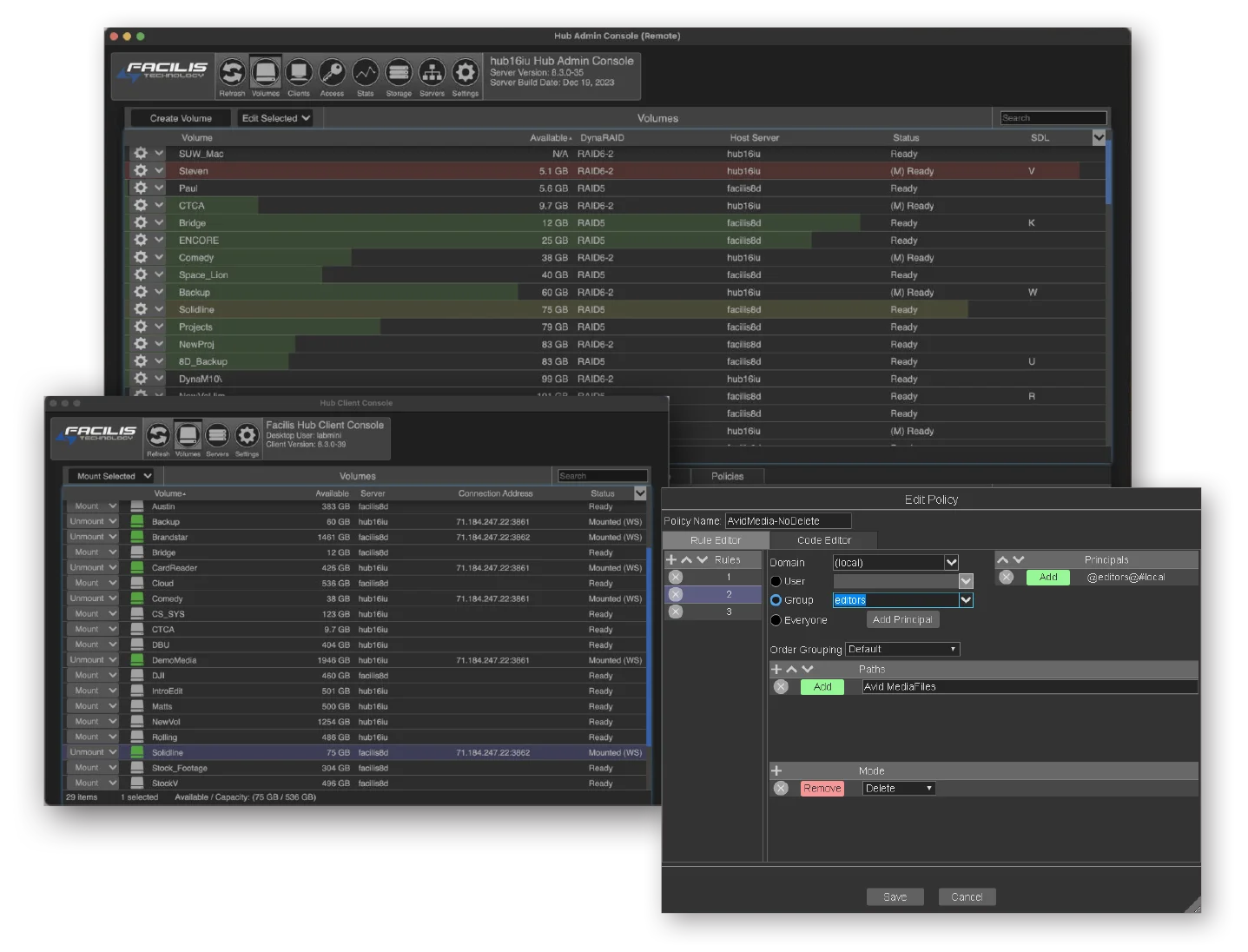Add a new rule with the Rules plus icon

pos(670,559)
